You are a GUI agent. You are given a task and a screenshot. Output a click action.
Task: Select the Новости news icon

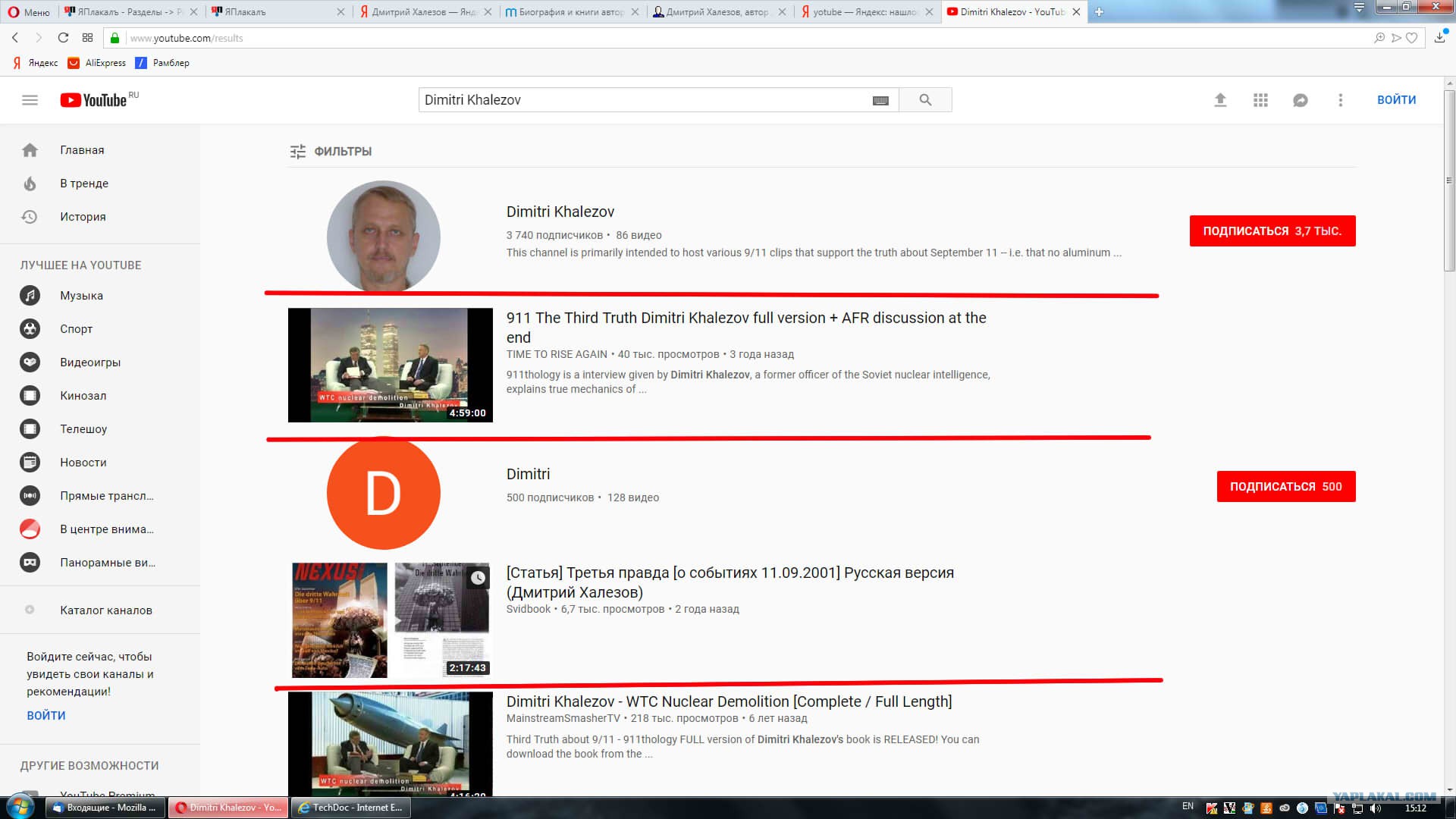coord(30,463)
